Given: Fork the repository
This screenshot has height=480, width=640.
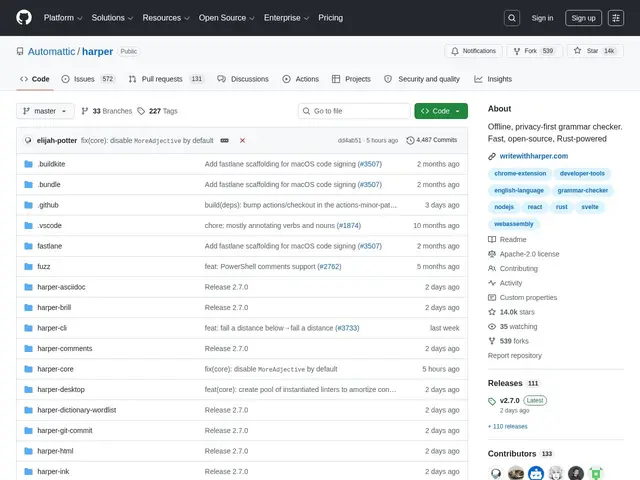Looking at the screenshot, I should tap(535, 51).
